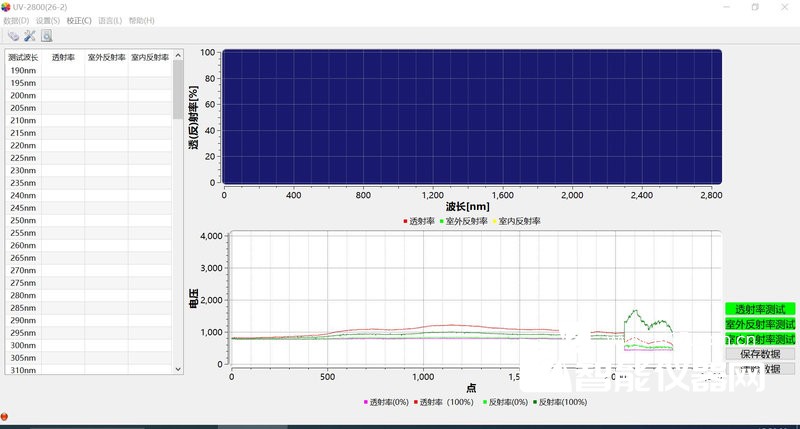Open the 设置(S) menu
The width and height of the screenshot is (800, 429).
[47, 20]
